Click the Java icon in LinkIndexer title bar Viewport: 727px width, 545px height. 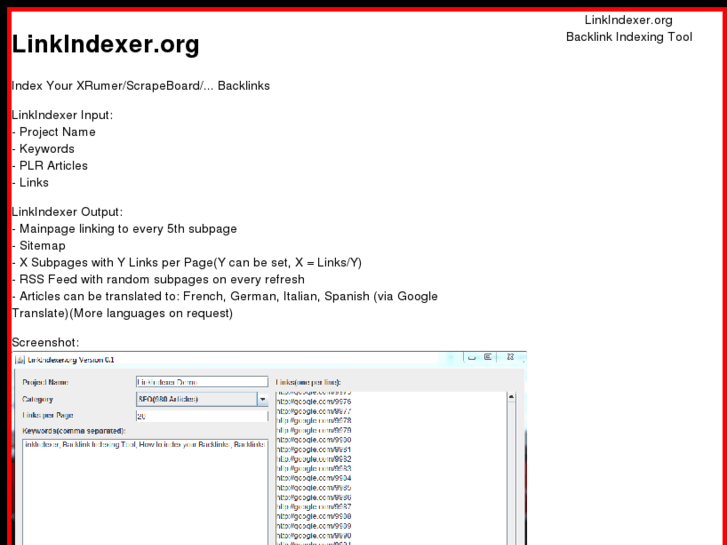tap(20, 359)
